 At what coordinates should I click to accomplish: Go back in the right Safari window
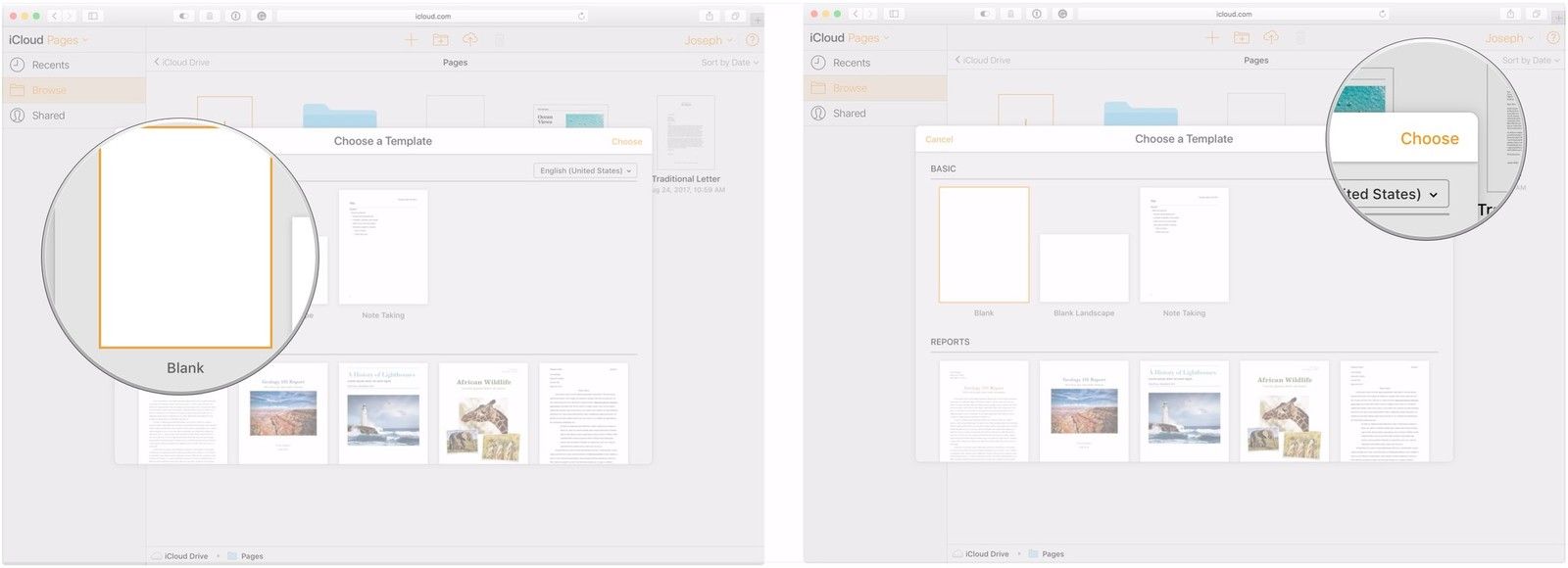click(855, 14)
